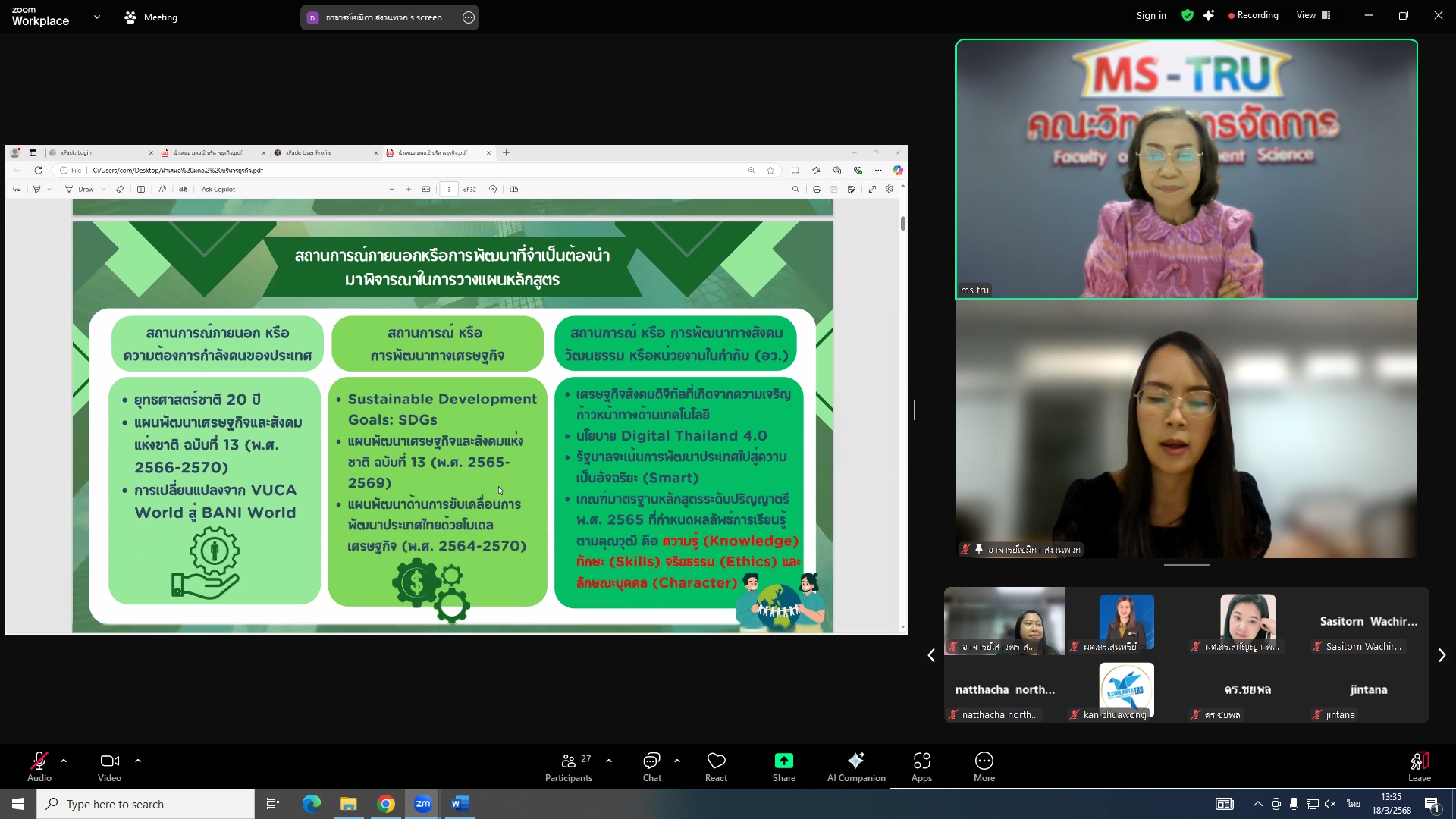
Task: Show next page of participant thumbnails
Action: point(1442,655)
